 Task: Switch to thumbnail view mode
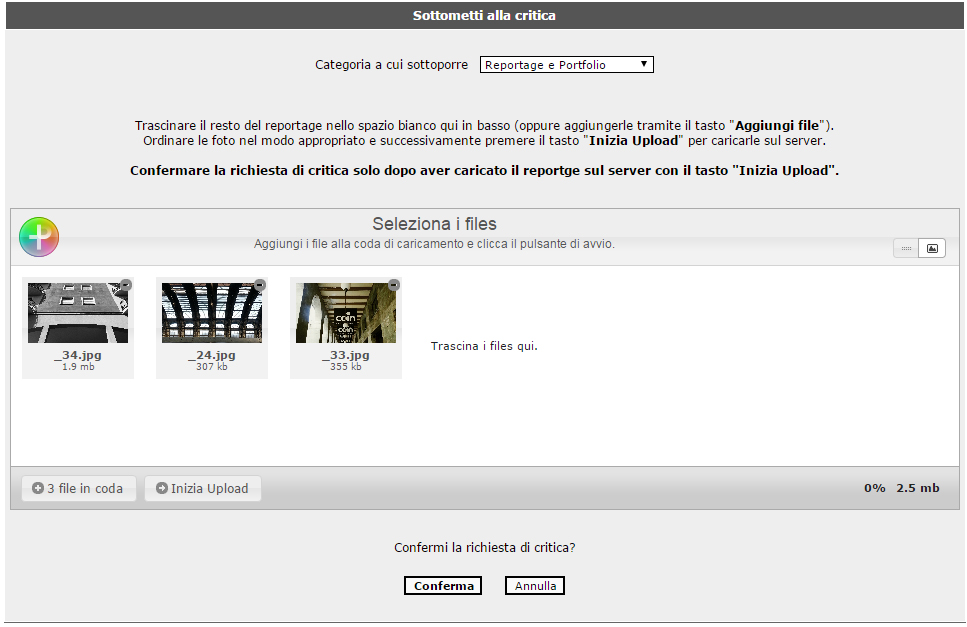coord(932,248)
